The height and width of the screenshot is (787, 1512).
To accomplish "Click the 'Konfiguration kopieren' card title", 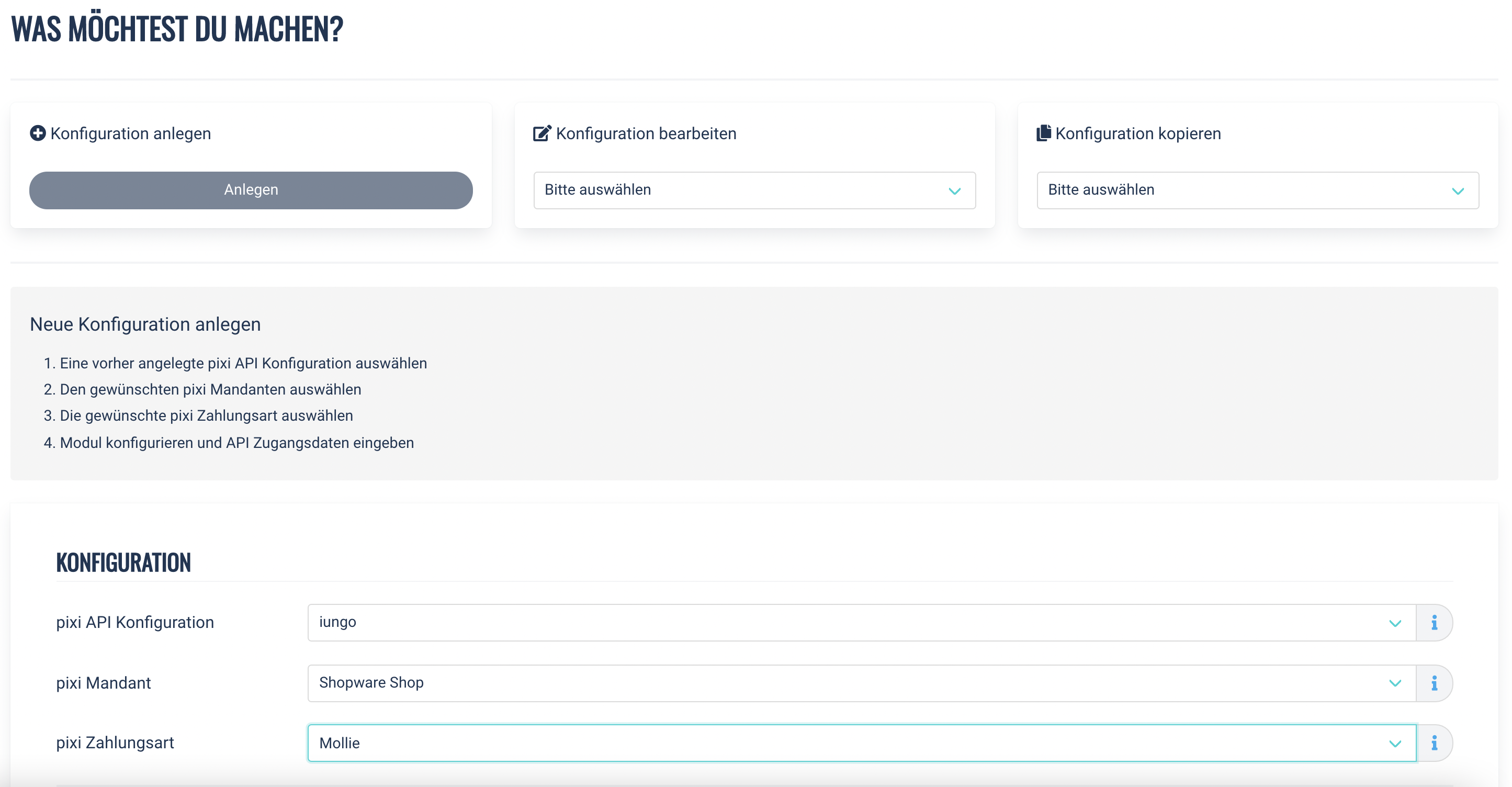I will click(x=1137, y=134).
